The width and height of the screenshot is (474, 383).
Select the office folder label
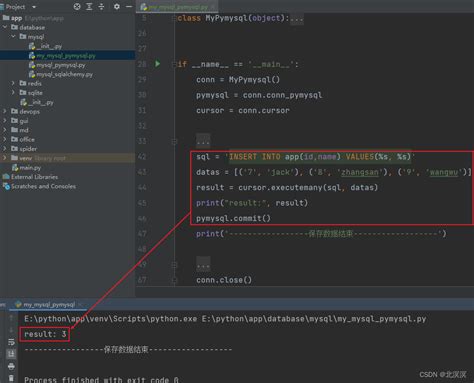pos(27,139)
